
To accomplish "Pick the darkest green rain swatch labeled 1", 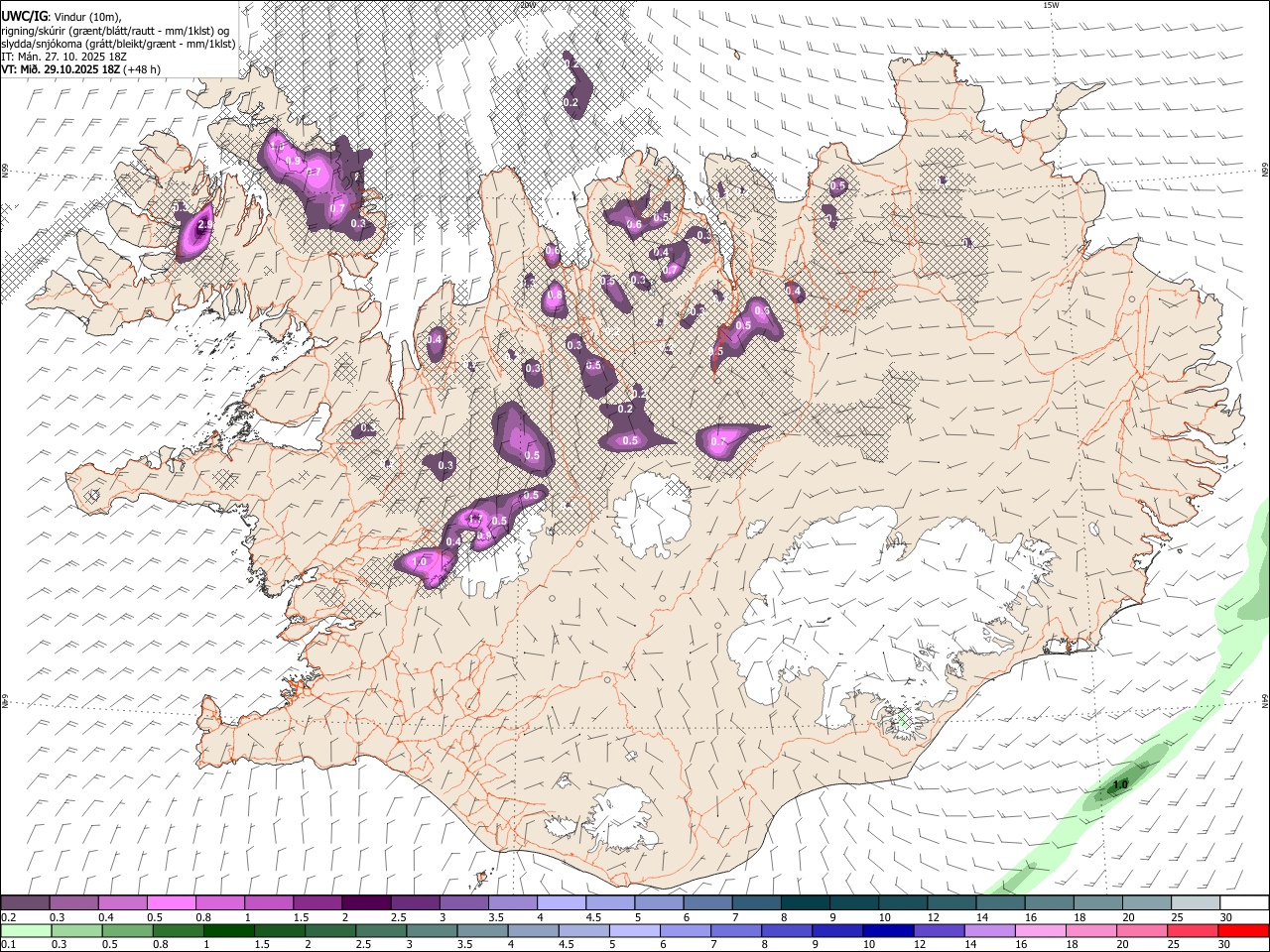I will click(x=228, y=930).
